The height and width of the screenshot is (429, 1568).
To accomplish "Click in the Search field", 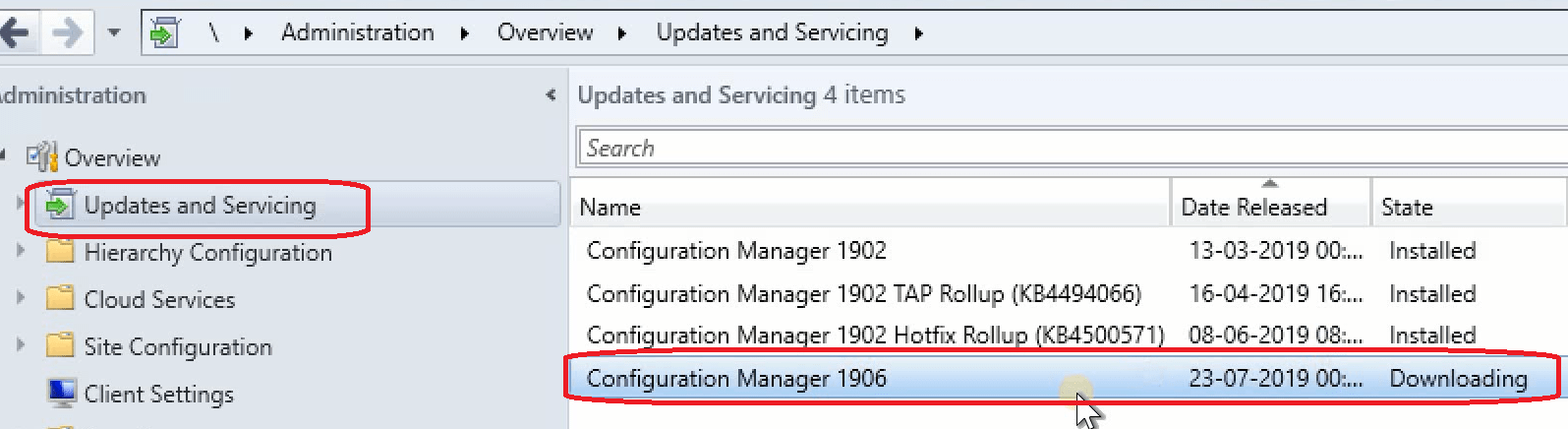I will [1073, 149].
